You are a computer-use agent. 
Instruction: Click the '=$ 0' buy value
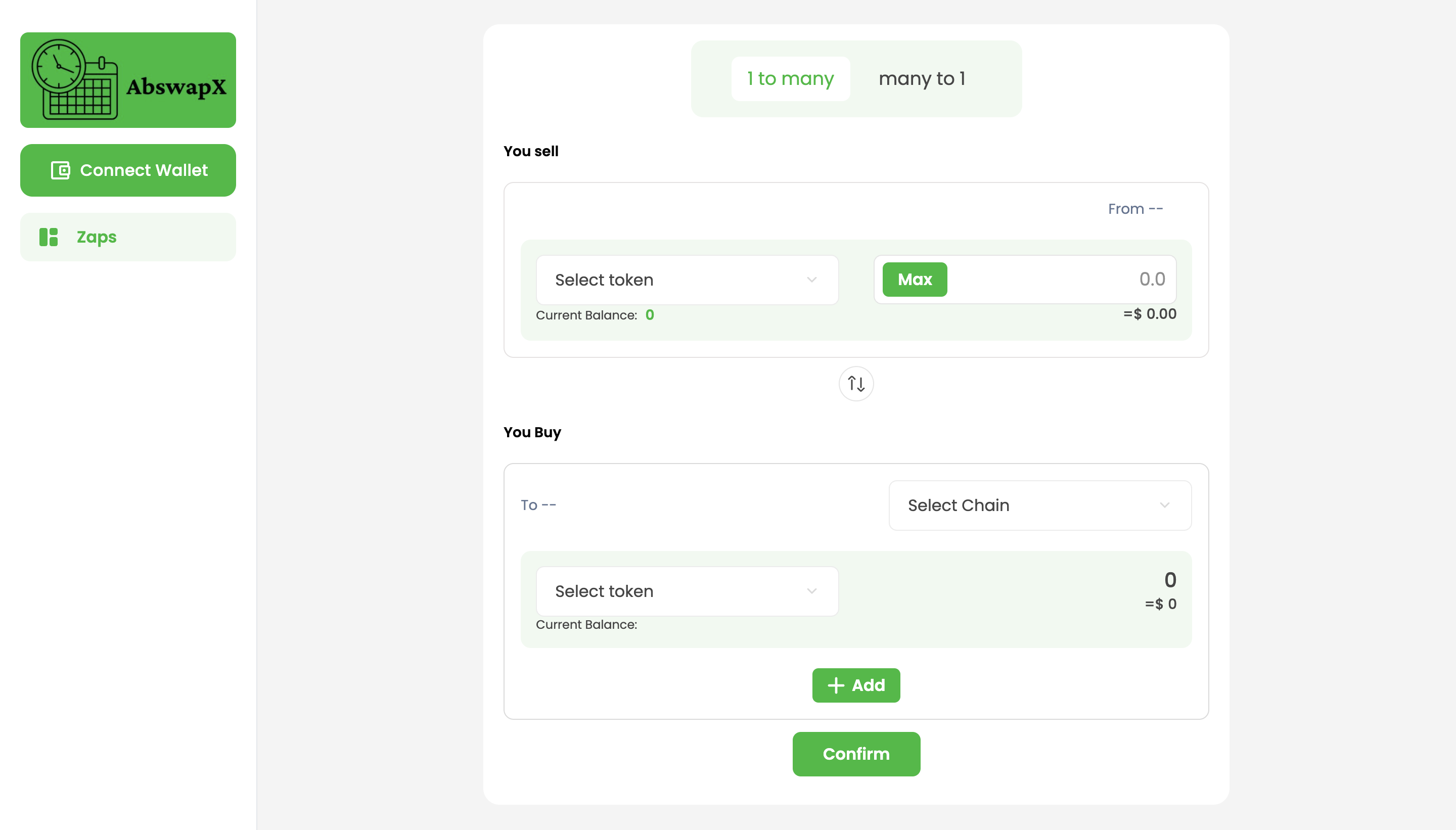point(1160,604)
